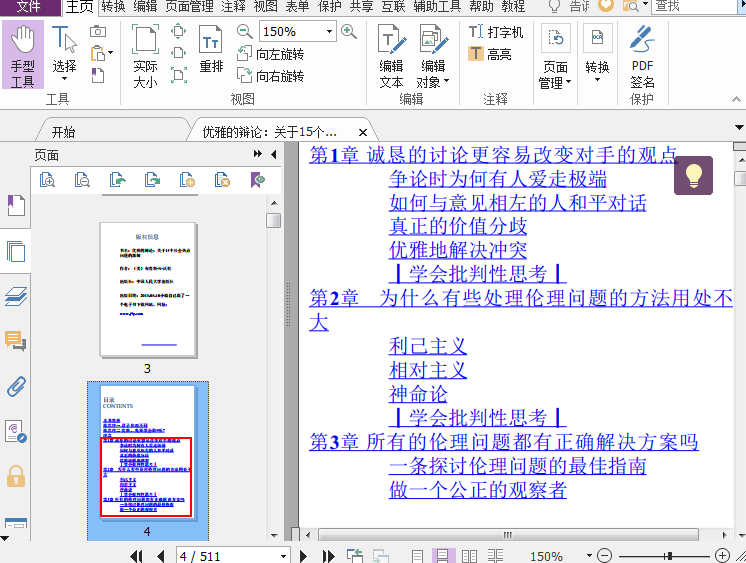
Task: Open the 文件 file menu
Action: pyautogui.click(x=29, y=7)
